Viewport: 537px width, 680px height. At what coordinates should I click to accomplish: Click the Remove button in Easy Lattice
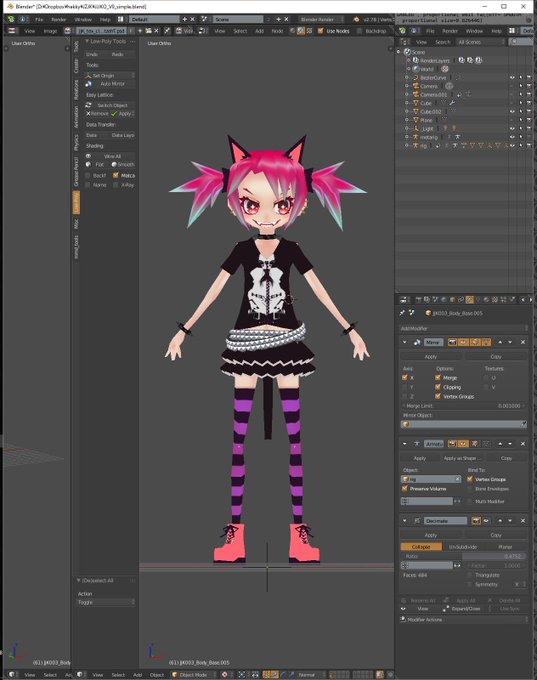(x=97, y=114)
